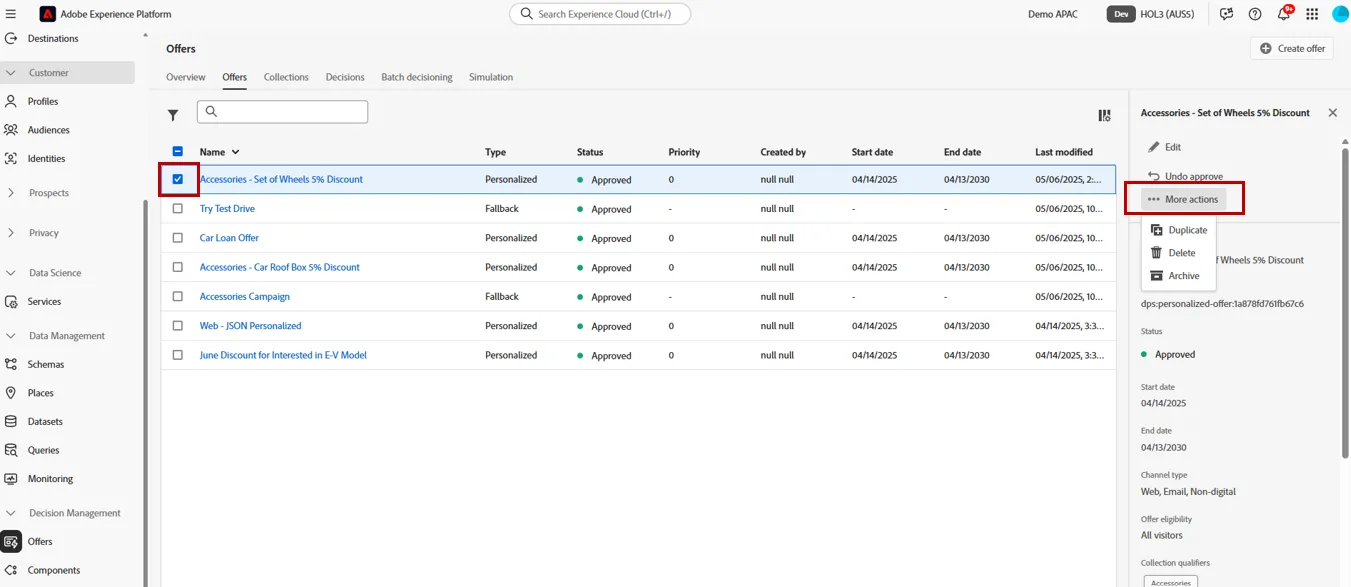Viewport: 1351px width, 587px height.
Task: Select the Try Test Drive row checkbox
Action: 178,209
